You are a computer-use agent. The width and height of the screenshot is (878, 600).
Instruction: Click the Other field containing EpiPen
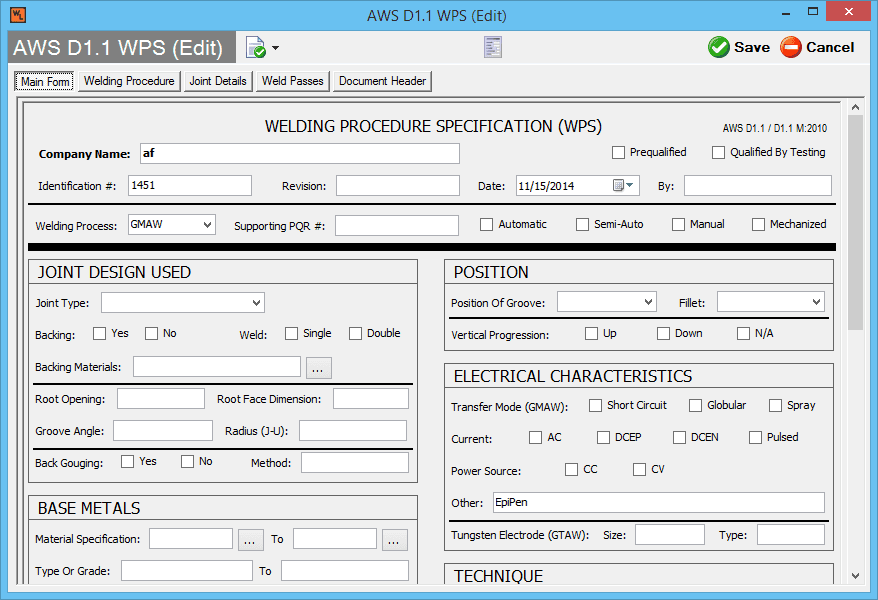click(x=658, y=503)
